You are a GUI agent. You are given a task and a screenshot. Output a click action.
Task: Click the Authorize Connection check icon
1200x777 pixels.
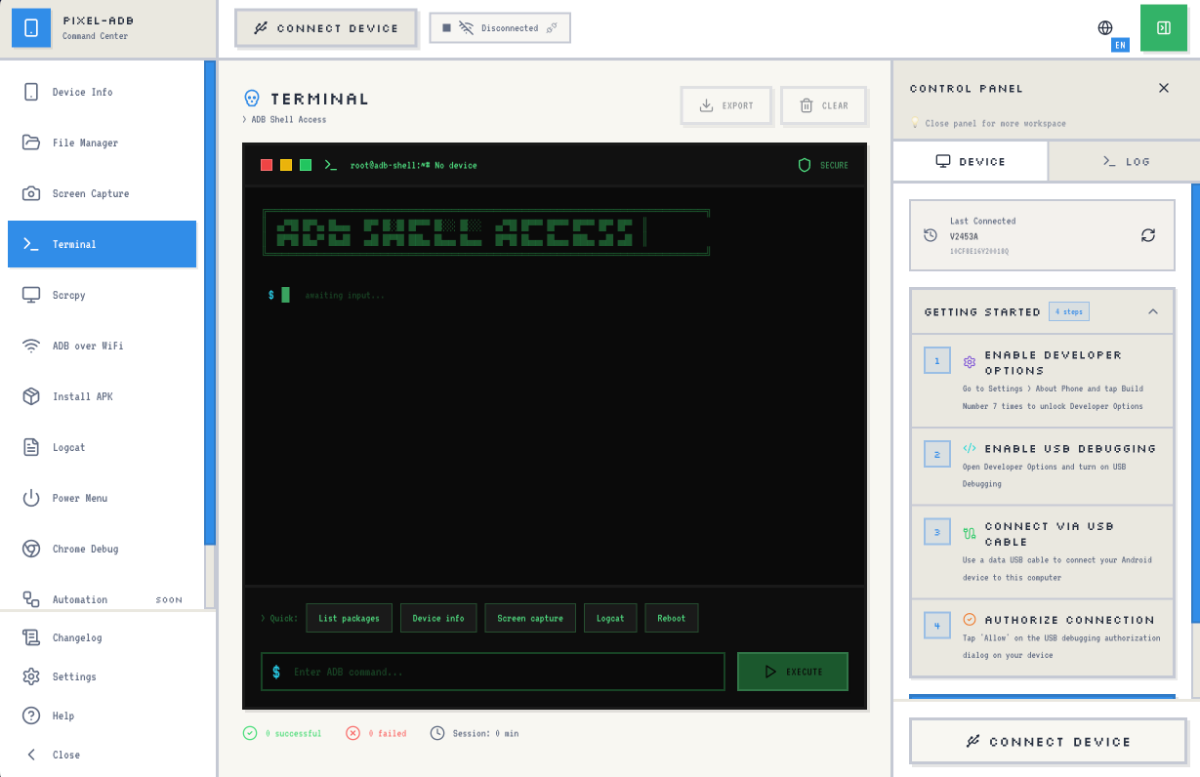[969, 620]
